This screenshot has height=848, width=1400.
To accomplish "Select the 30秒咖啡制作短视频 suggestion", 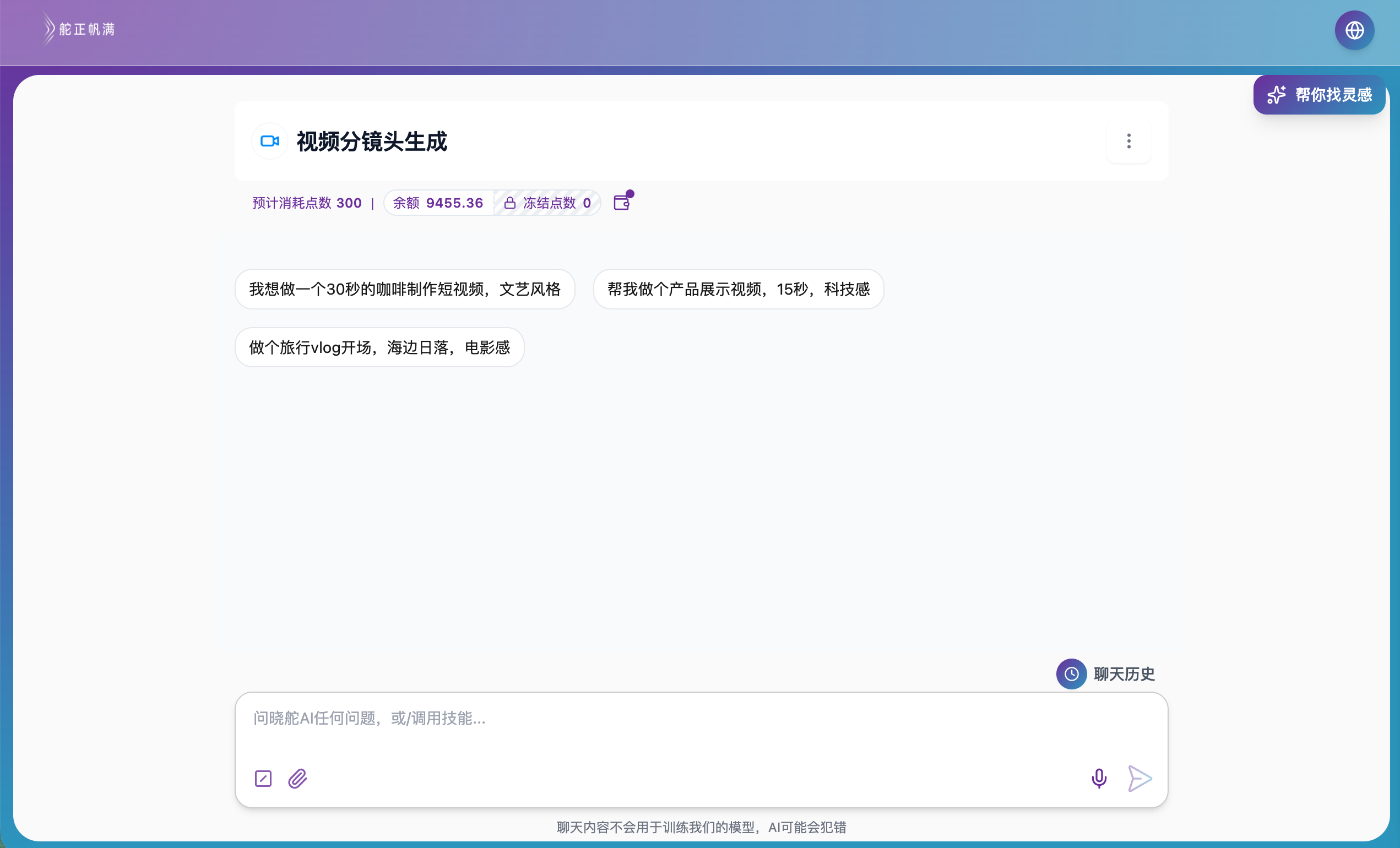I will 405,289.
